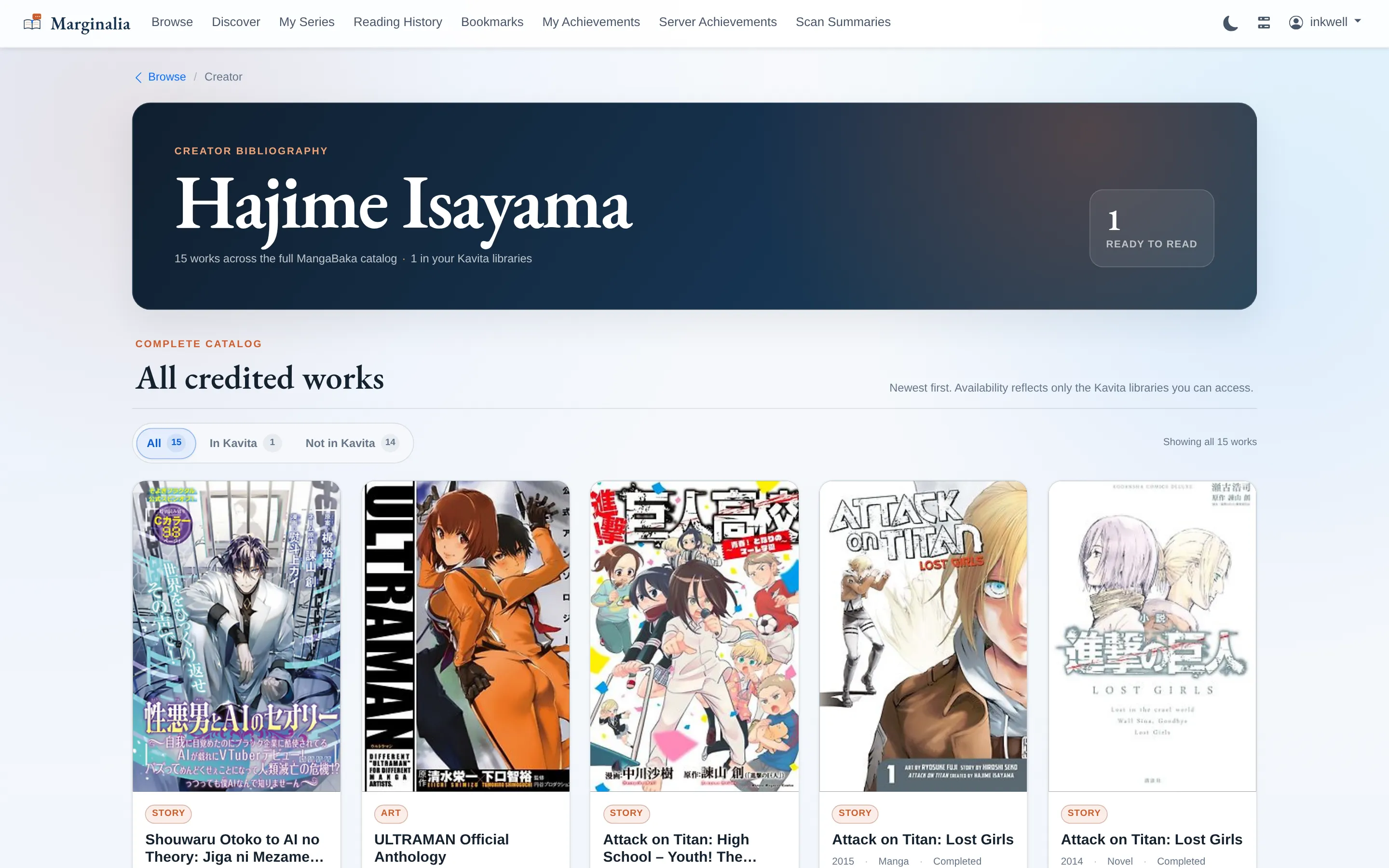Toggle dark mode with the moon icon
The width and height of the screenshot is (1389, 868).
pyautogui.click(x=1230, y=23)
